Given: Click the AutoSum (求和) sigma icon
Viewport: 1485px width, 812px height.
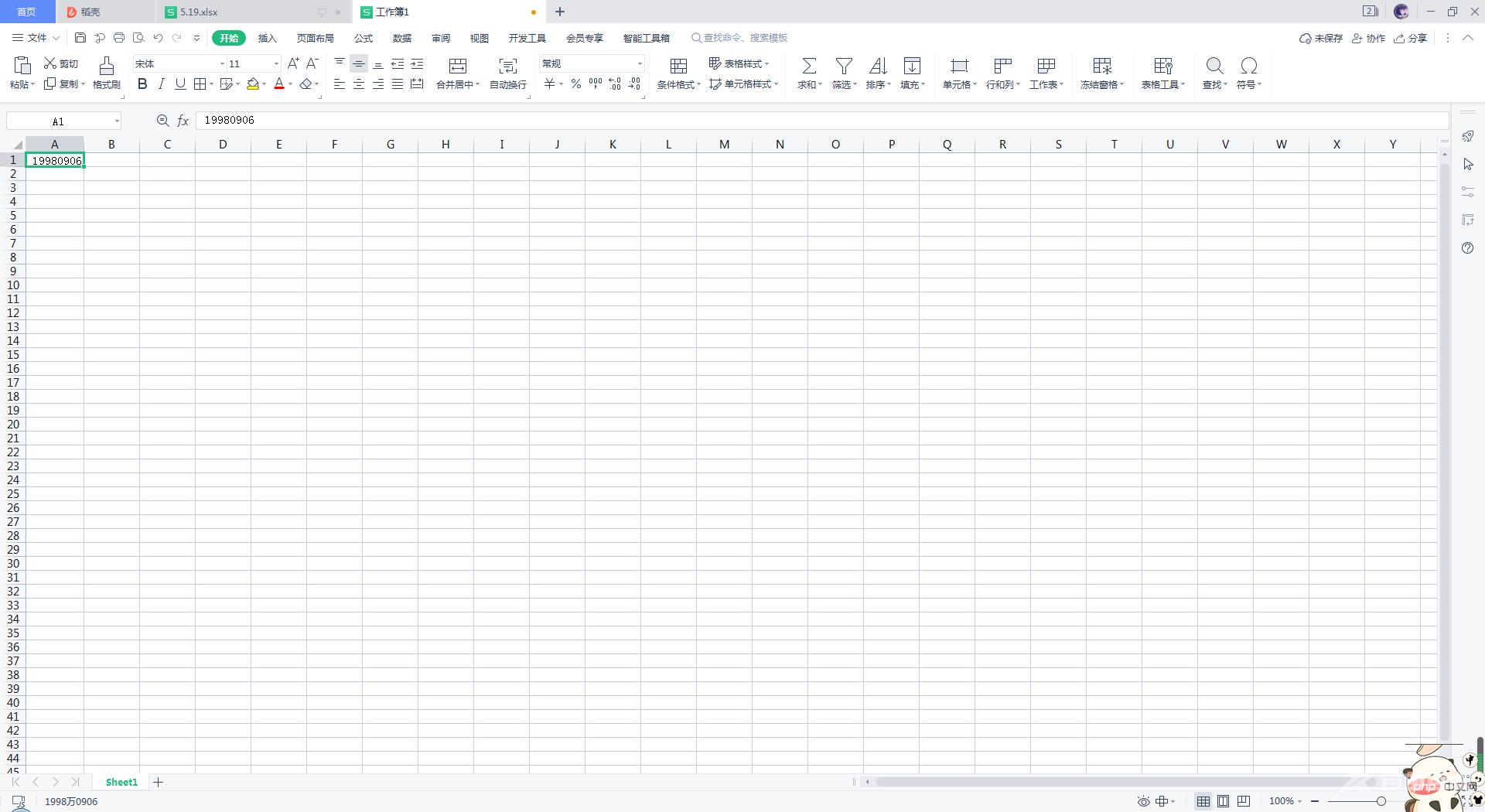Looking at the screenshot, I should click(x=808, y=67).
